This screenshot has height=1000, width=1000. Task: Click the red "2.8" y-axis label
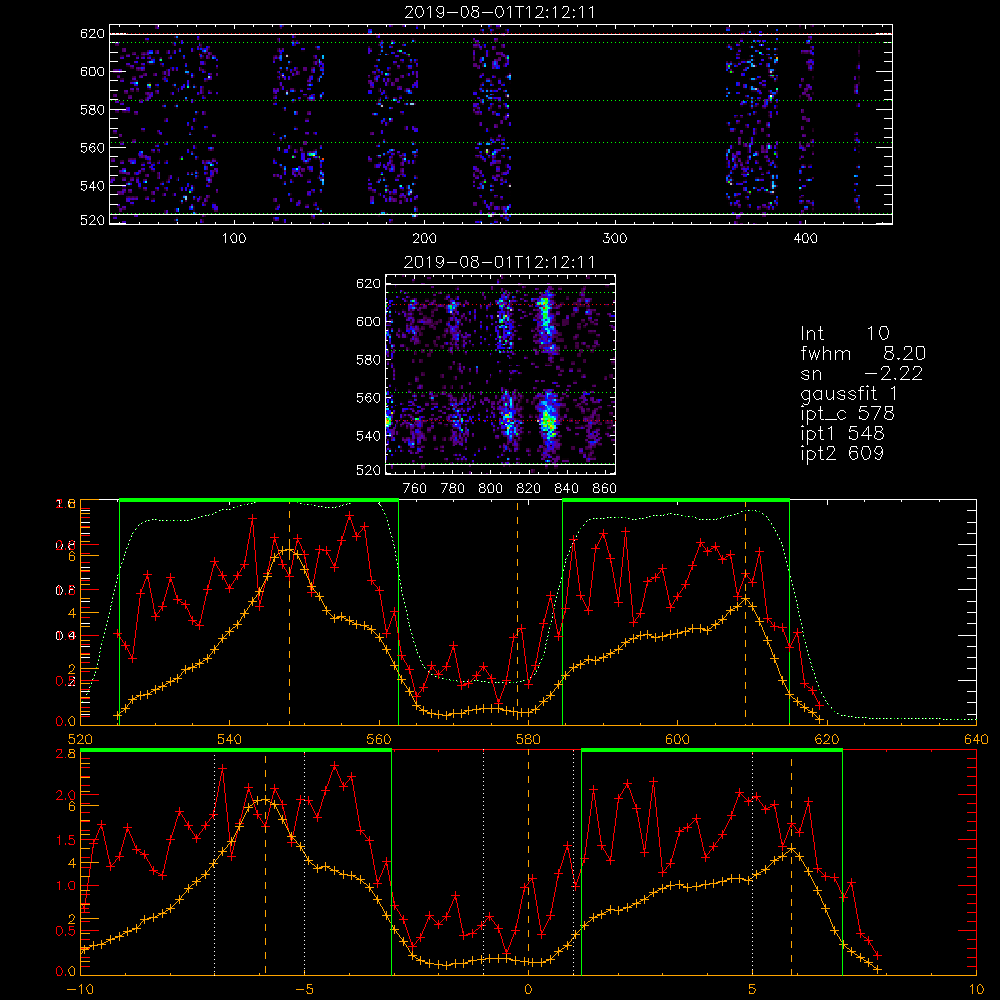click(66, 754)
